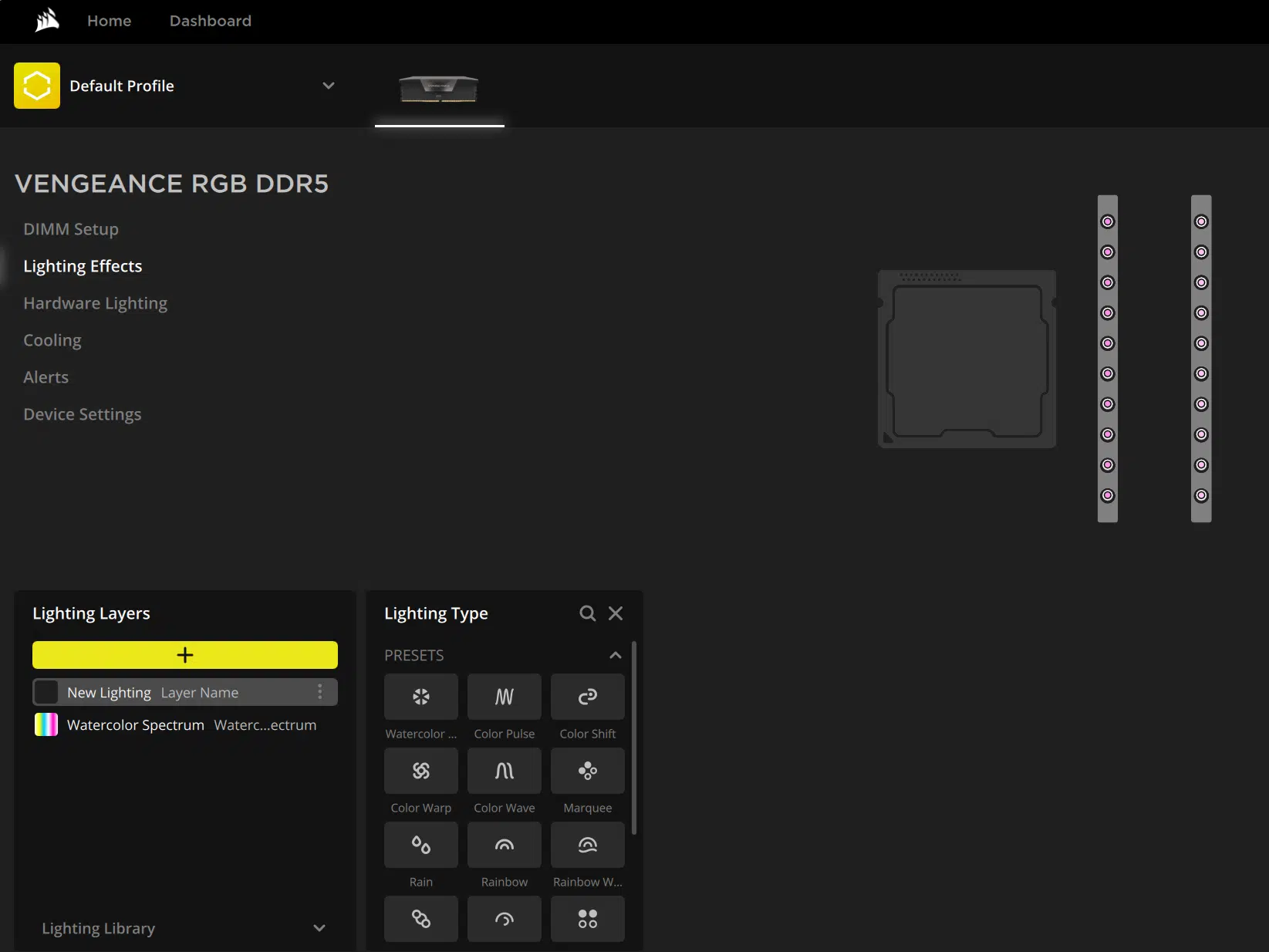
Task: Pick the four-dots preset below Rainbow Wave
Action: 588,919
